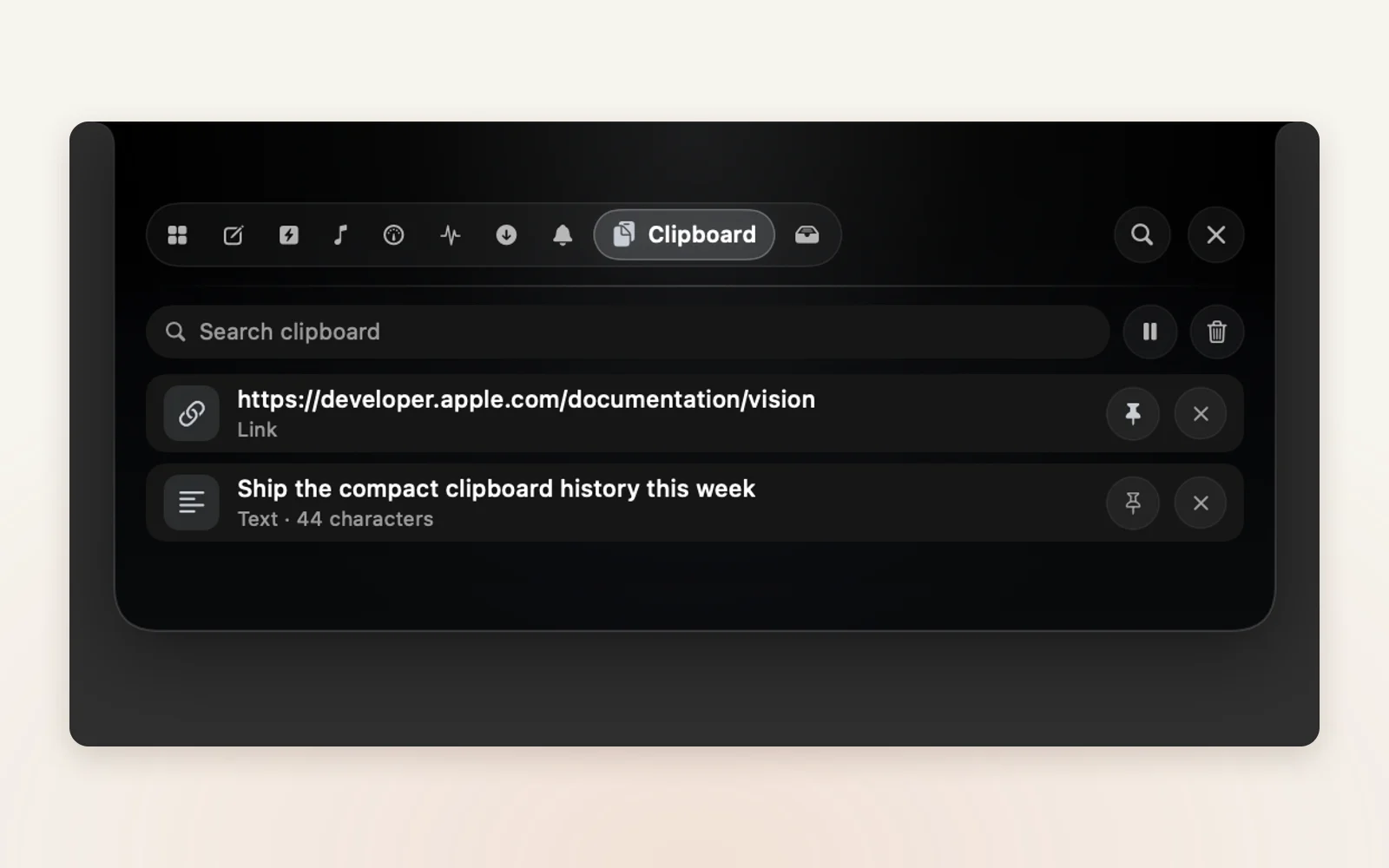Open the notes compose tab icon
Viewport: 1389px width, 868px height.
(234, 235)
